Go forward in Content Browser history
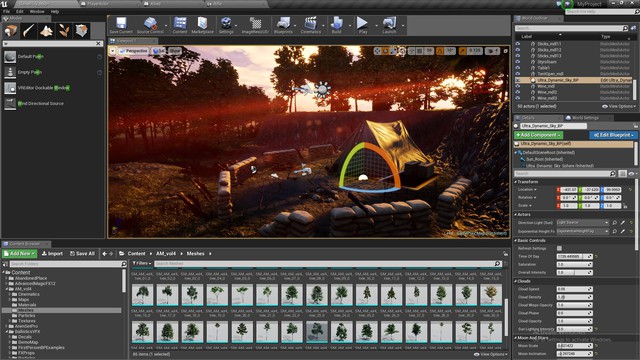The image size is (640, 360). [111, 253]
